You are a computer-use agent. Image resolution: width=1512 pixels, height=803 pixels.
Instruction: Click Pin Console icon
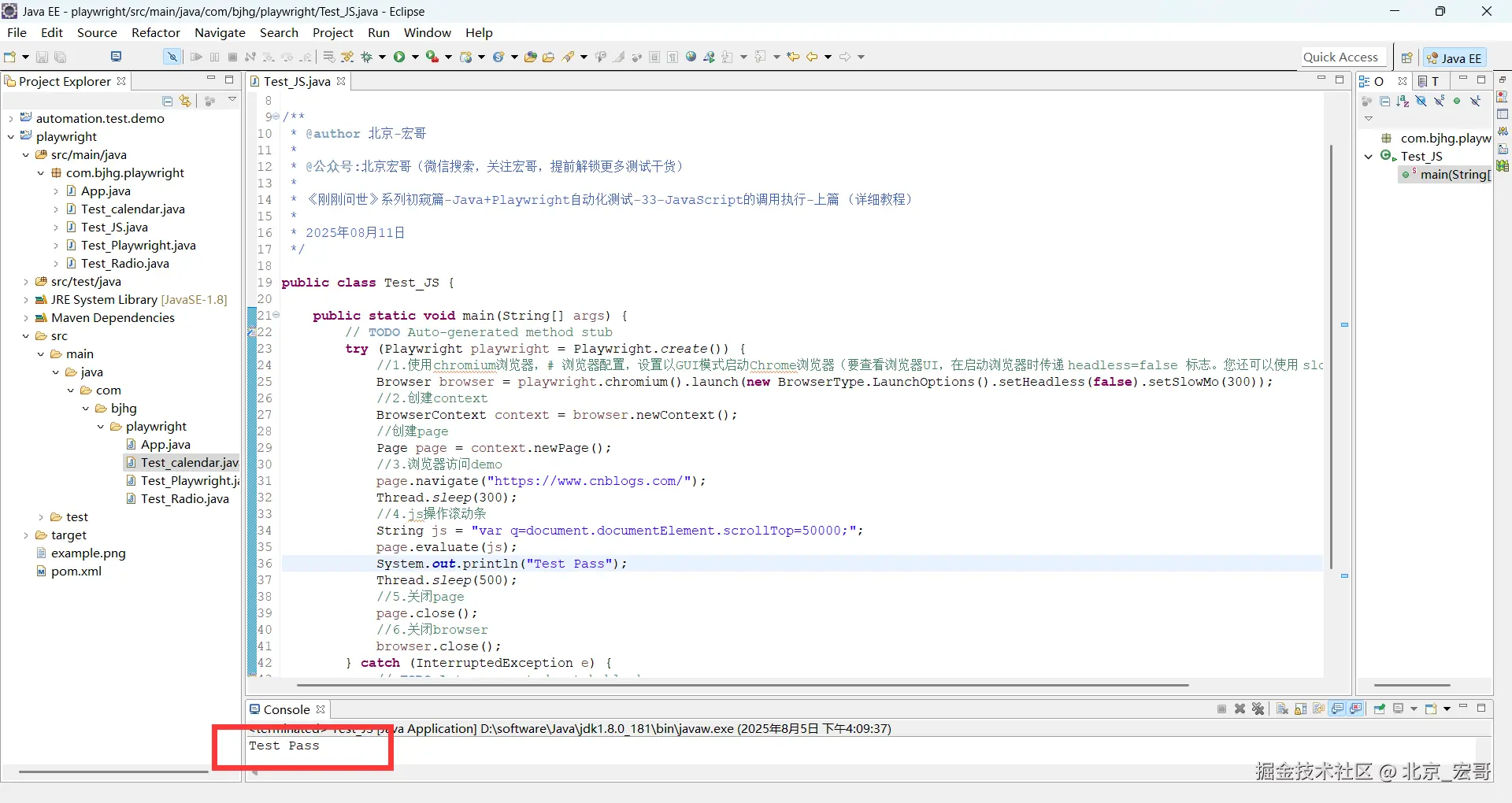pyautogui.click(x=1380, y=709)
